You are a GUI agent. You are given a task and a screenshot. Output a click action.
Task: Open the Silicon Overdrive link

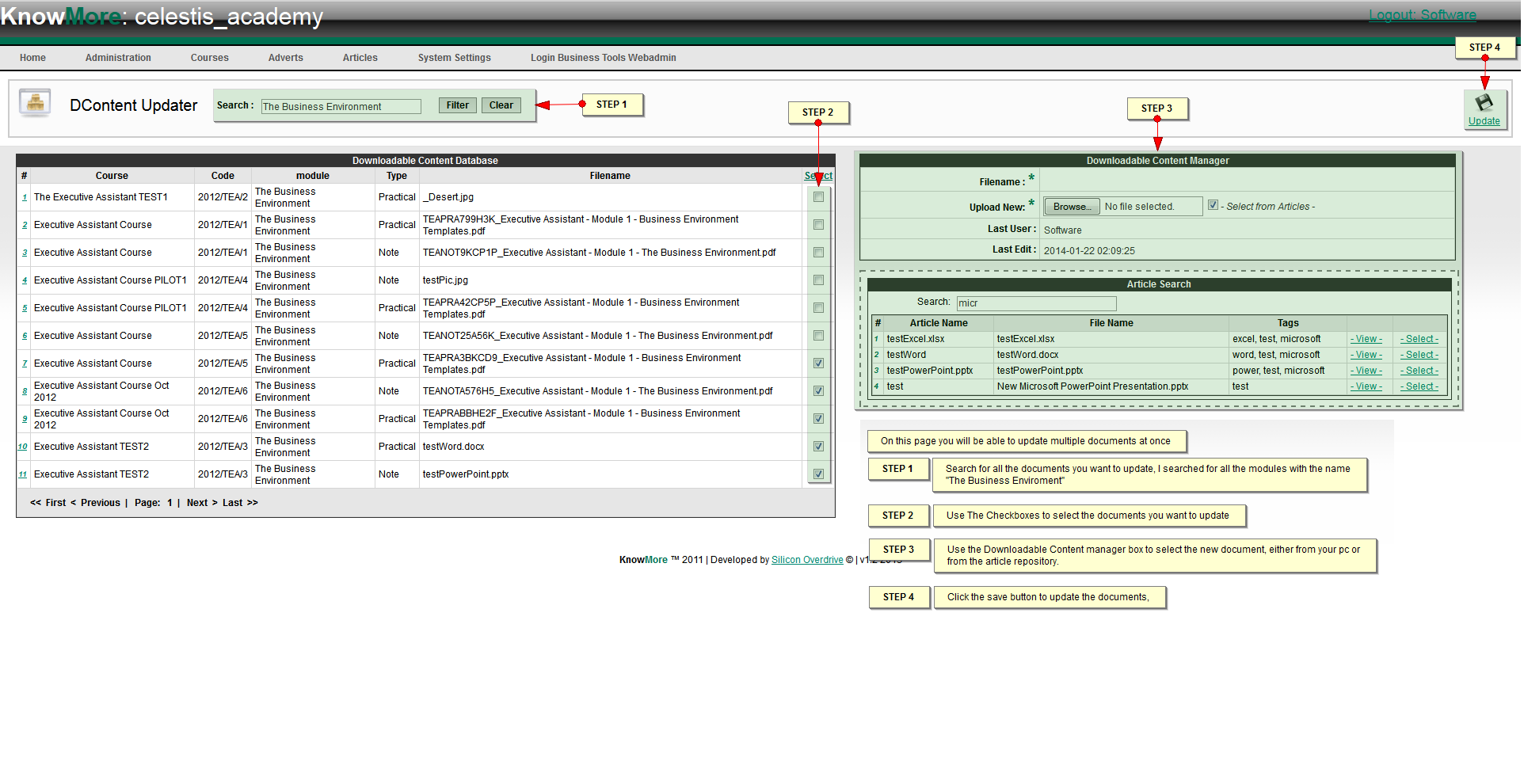tap(807, 560)
